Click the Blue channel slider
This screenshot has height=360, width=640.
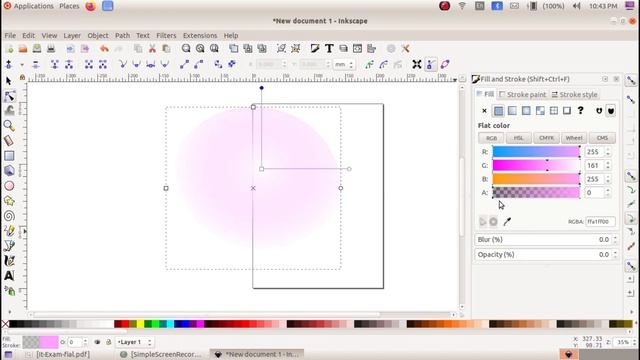click(x=536, y=179)
